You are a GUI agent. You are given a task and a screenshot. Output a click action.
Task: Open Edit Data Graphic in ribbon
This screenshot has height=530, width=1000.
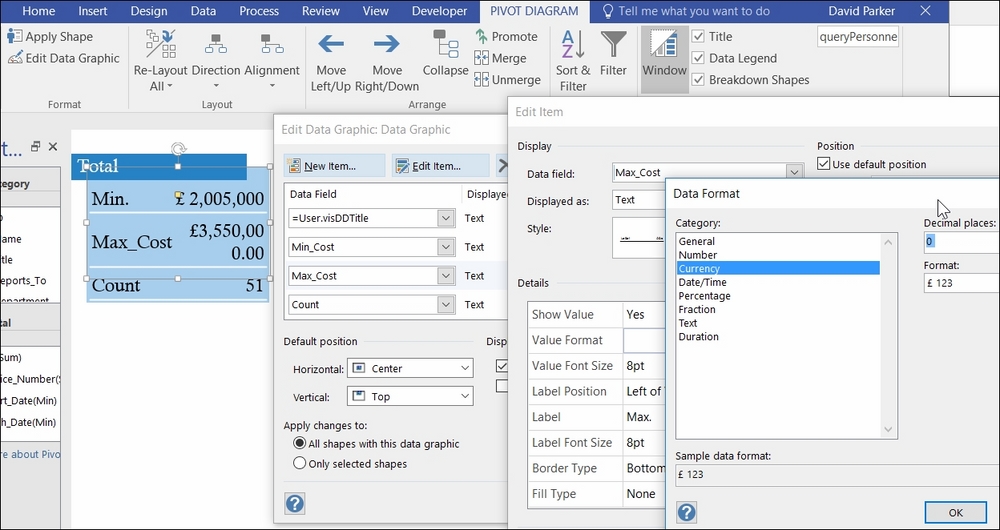point(64,58)
